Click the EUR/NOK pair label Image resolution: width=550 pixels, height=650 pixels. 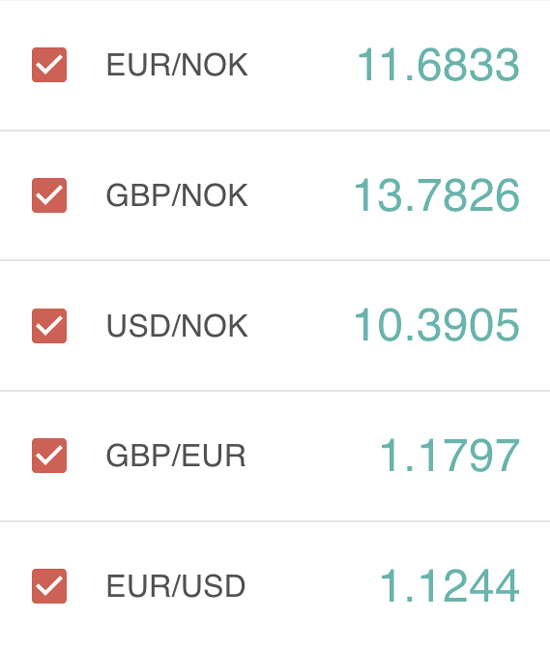(177, 65)
